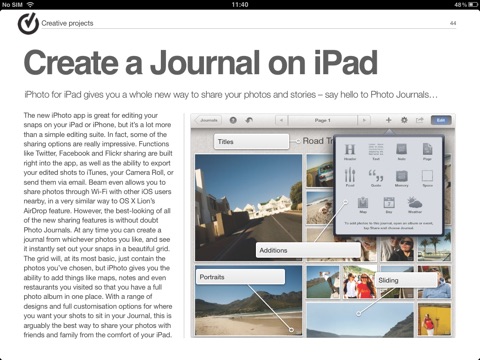Screen dimensions: 480x360
Task: Undo with the curved arrow icon
Action: point(249,120)
